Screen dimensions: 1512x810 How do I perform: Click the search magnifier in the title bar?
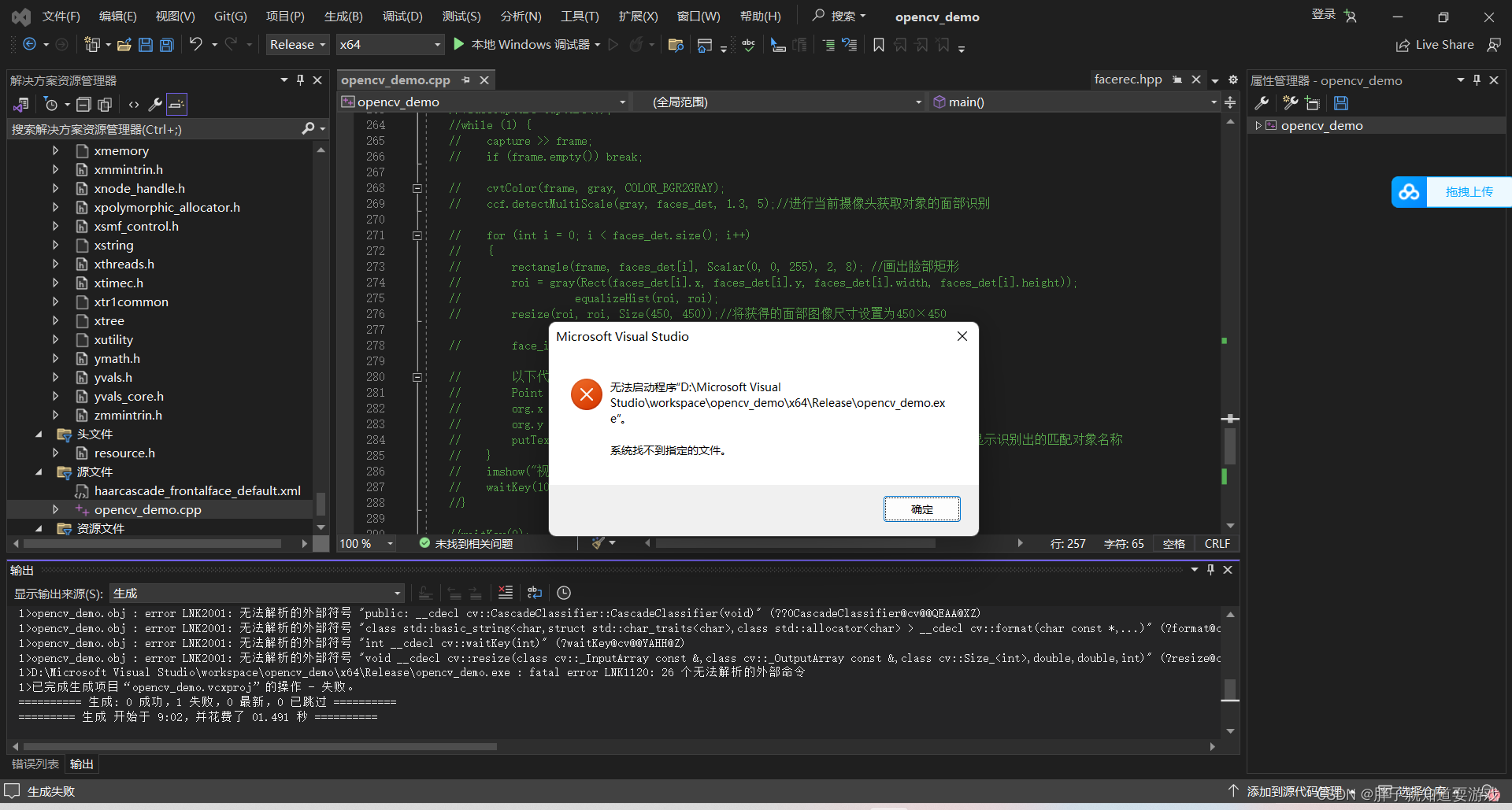[x=817, y=16]
